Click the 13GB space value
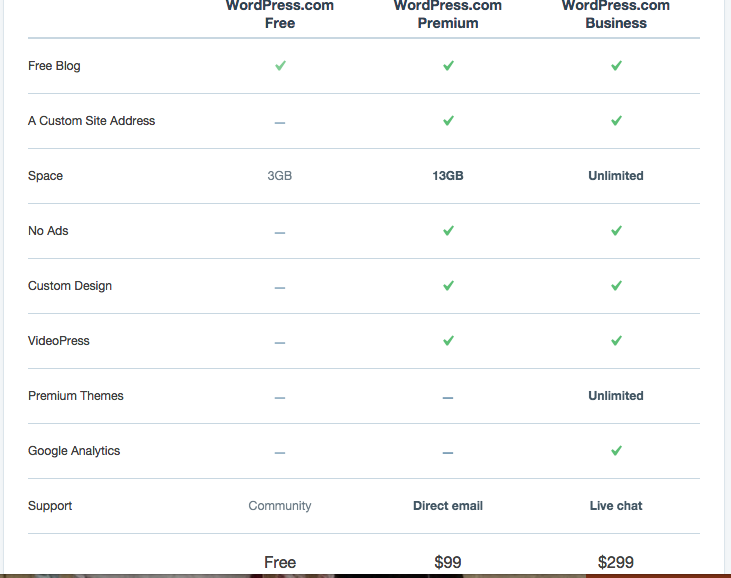731x578 pixels. click(x=448, y=176)
